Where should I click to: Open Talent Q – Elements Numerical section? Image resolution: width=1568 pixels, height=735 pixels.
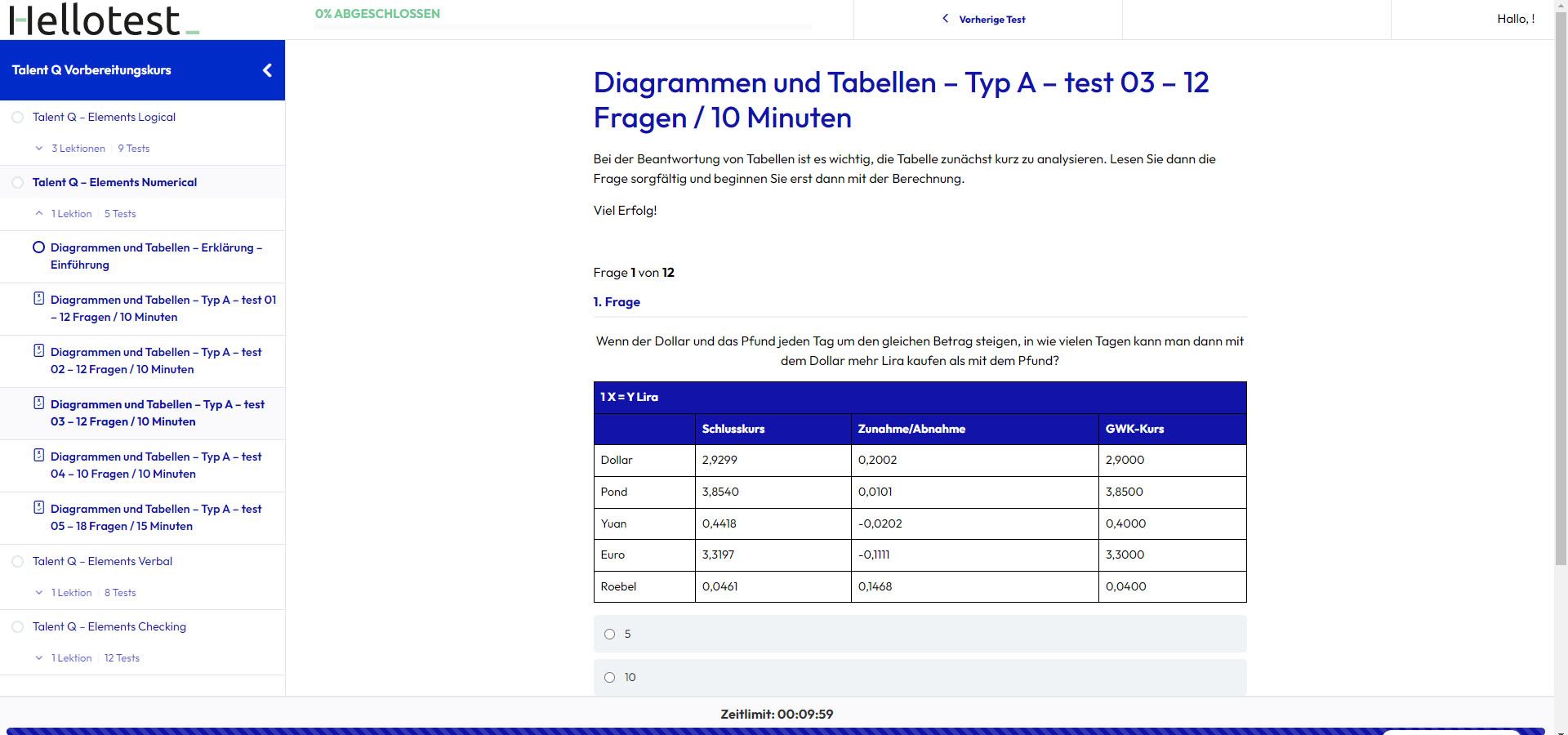tap(114, 182)
